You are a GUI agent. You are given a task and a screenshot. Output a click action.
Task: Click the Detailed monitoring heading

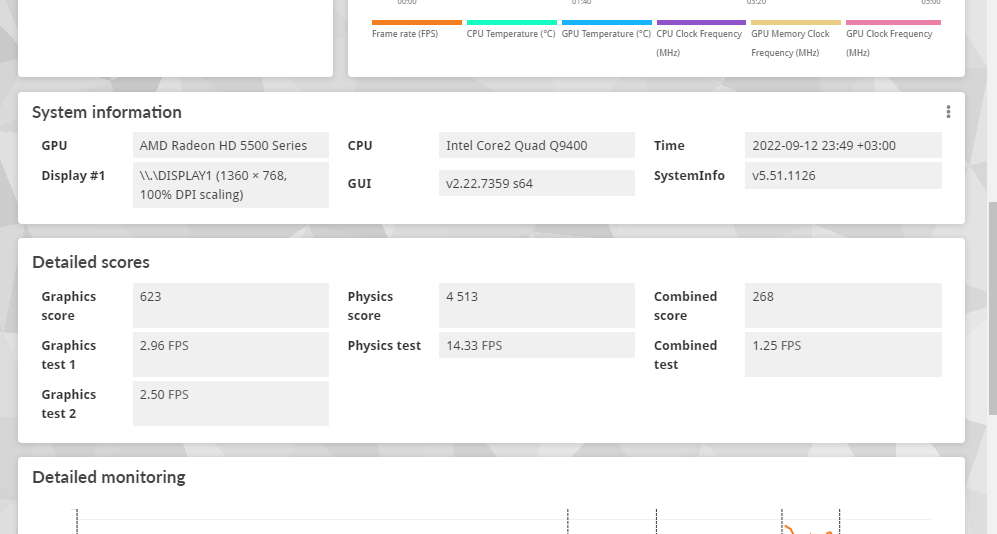click(109, 477)
